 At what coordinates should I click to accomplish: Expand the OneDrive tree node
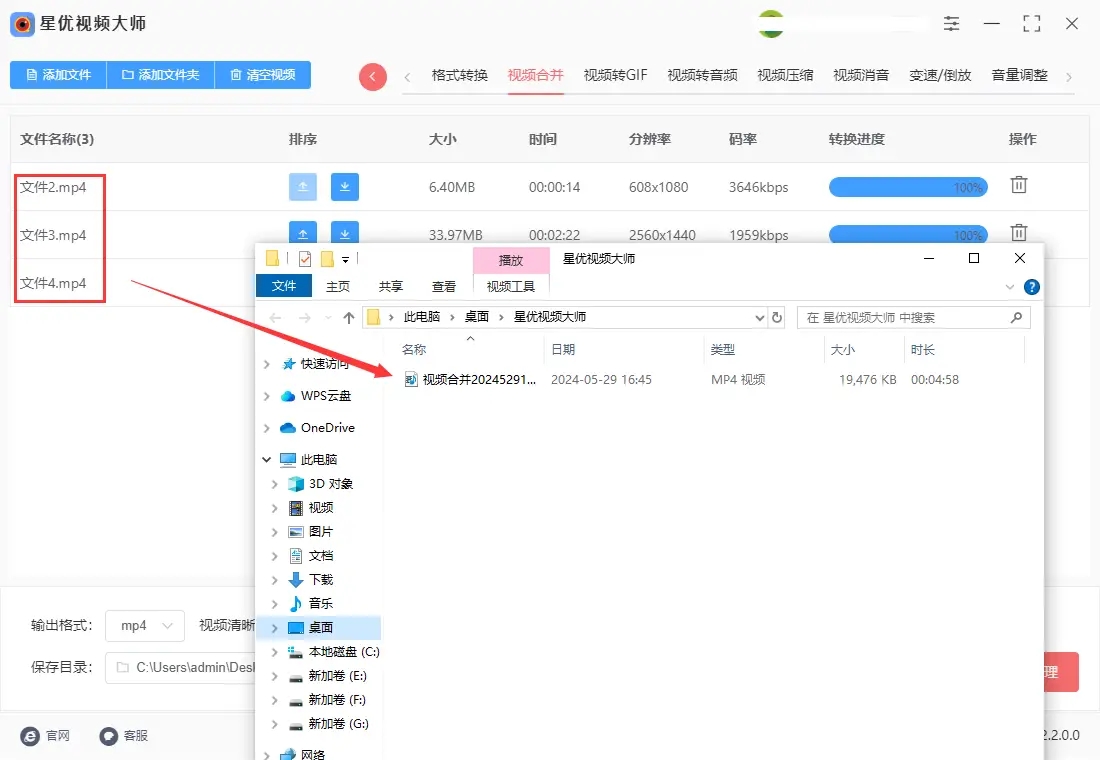tap(267, 428)
